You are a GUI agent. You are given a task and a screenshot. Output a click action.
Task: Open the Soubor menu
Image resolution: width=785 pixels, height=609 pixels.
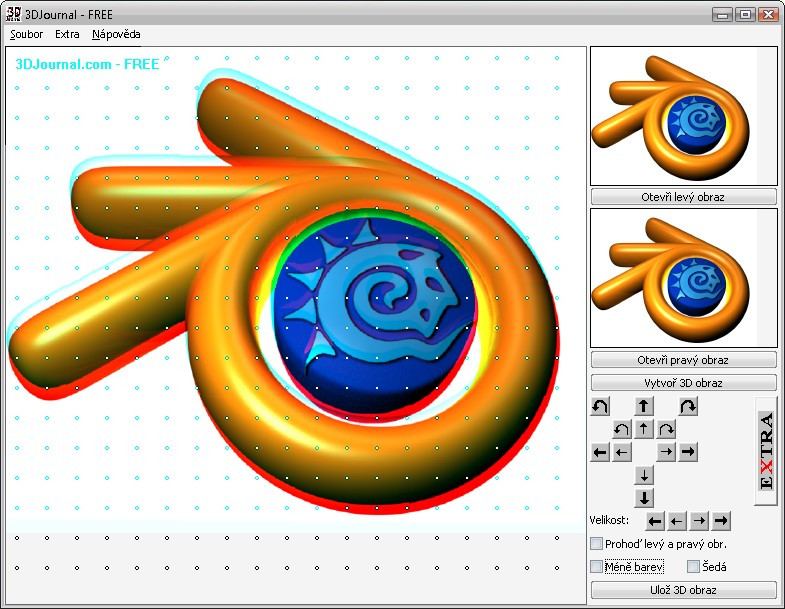27,35
